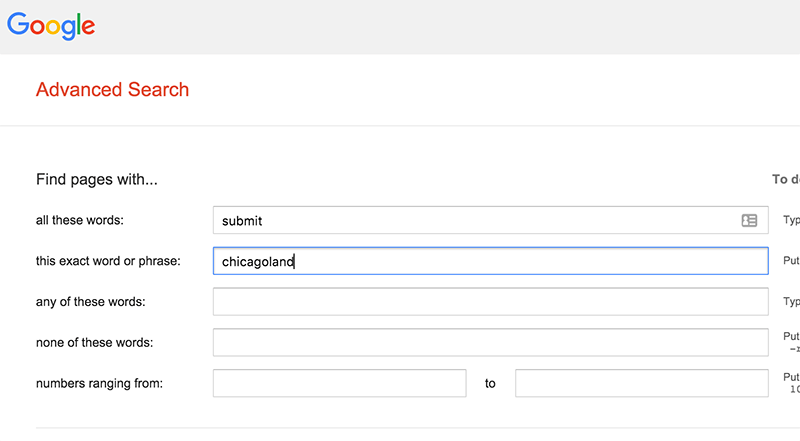Click the Google logo
Screen dimensions: 800x441
pyautogui.click(x=51, y=26)
